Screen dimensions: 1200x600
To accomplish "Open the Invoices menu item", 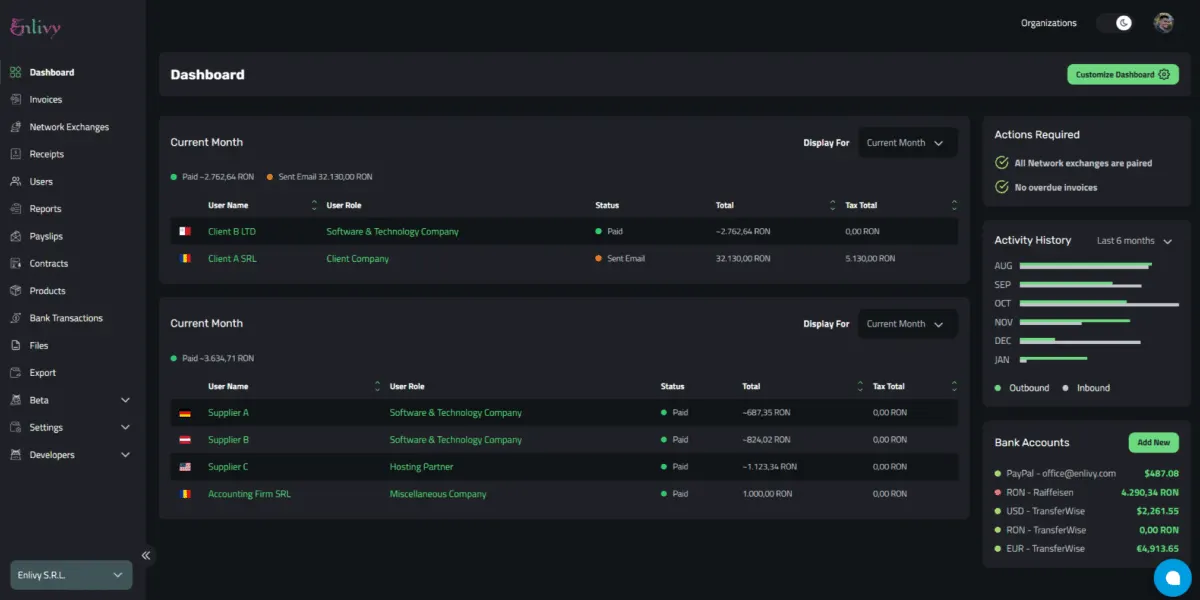I will (46, 100).
